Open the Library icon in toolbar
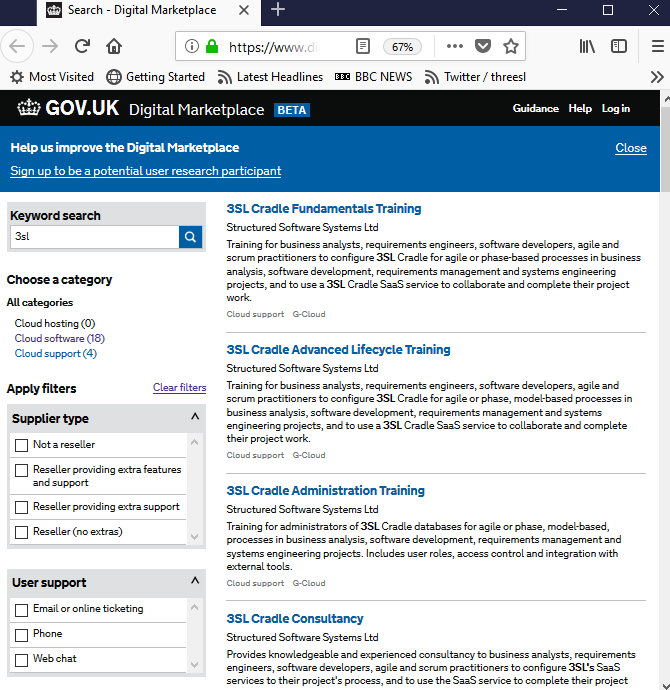This screenshot has height=690, width=670. [x=587, y=46]
